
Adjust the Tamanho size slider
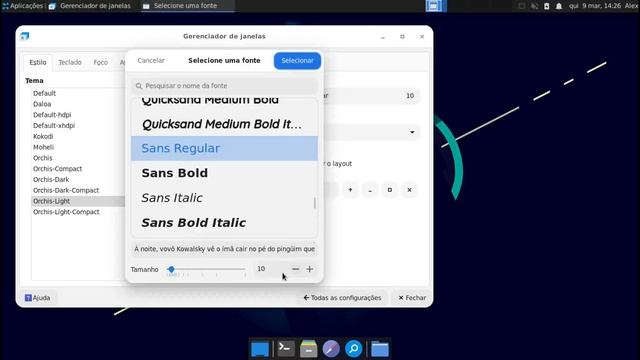coord(207,269)
